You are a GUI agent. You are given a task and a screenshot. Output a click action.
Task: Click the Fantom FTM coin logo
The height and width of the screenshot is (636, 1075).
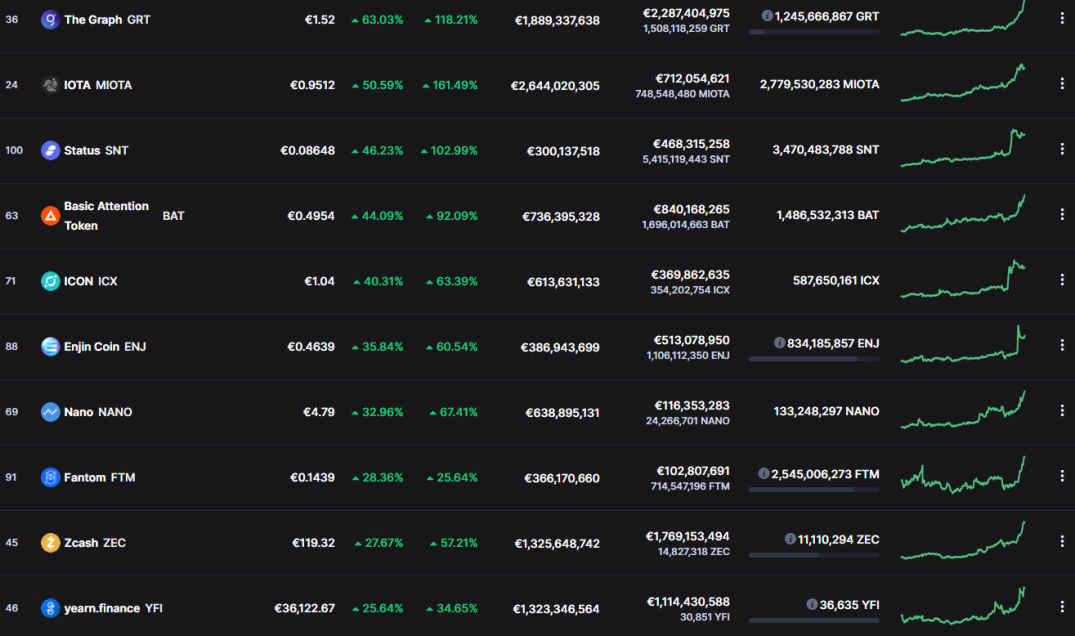point(50,477)
